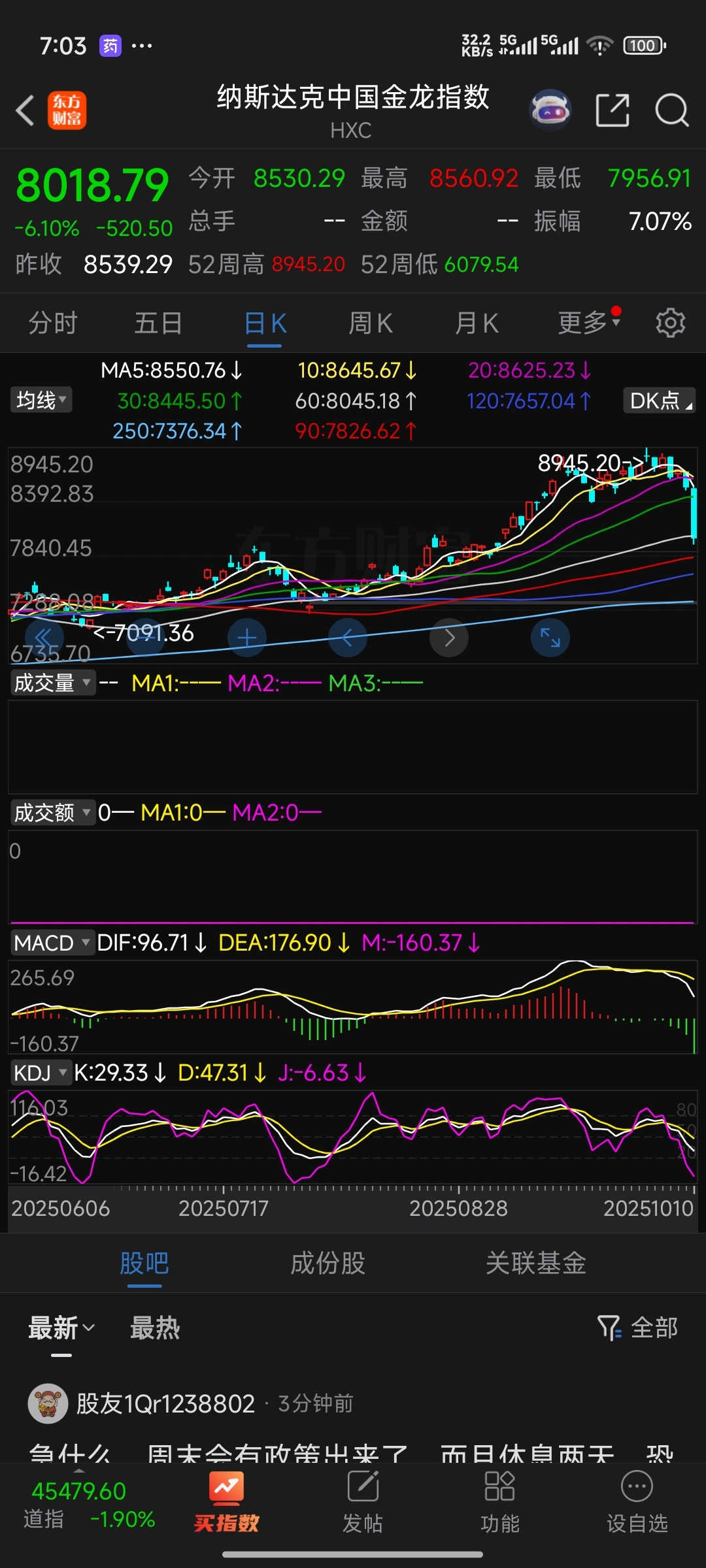Viewport: 706px width, 1568px height.
Task: Open chart settings gear icon
Action: 670,323
